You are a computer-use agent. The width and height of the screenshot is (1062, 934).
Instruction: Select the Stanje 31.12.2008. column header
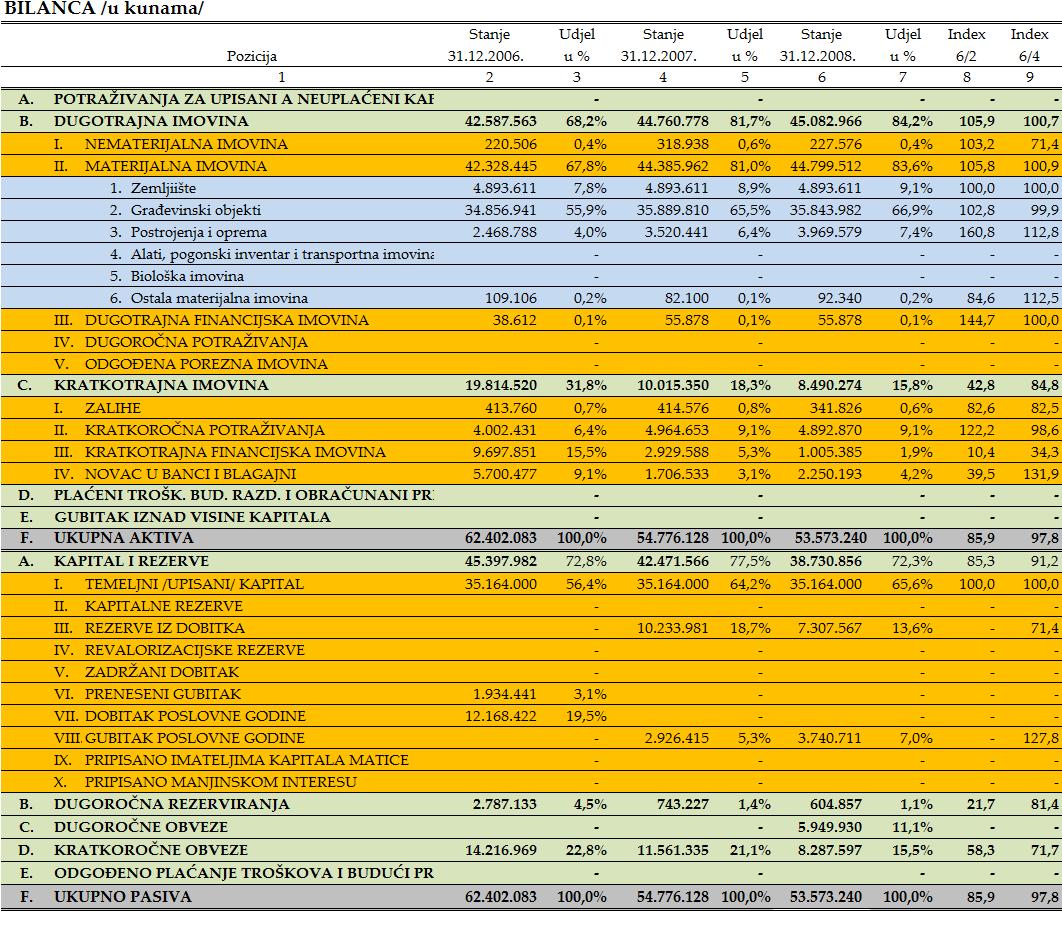pyautogui.click(x=820, y=45)
